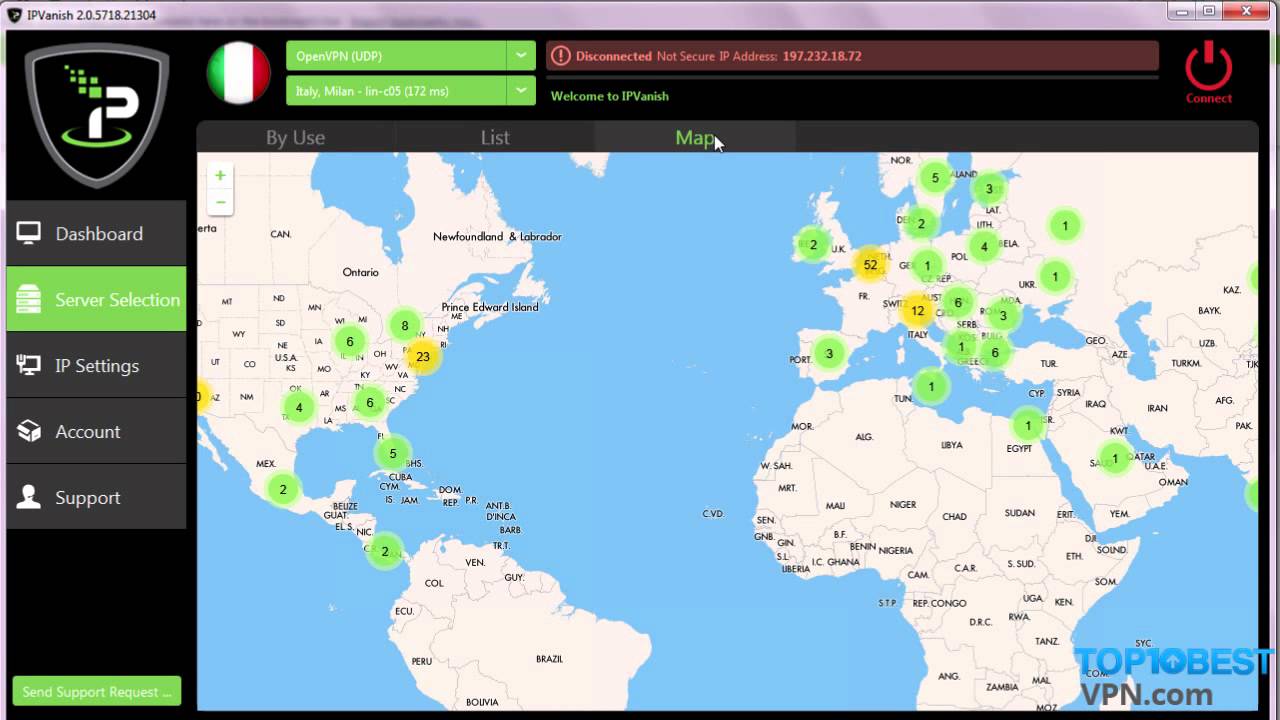Select the 1-server marker near Tunisia

(x=931, y=386)
